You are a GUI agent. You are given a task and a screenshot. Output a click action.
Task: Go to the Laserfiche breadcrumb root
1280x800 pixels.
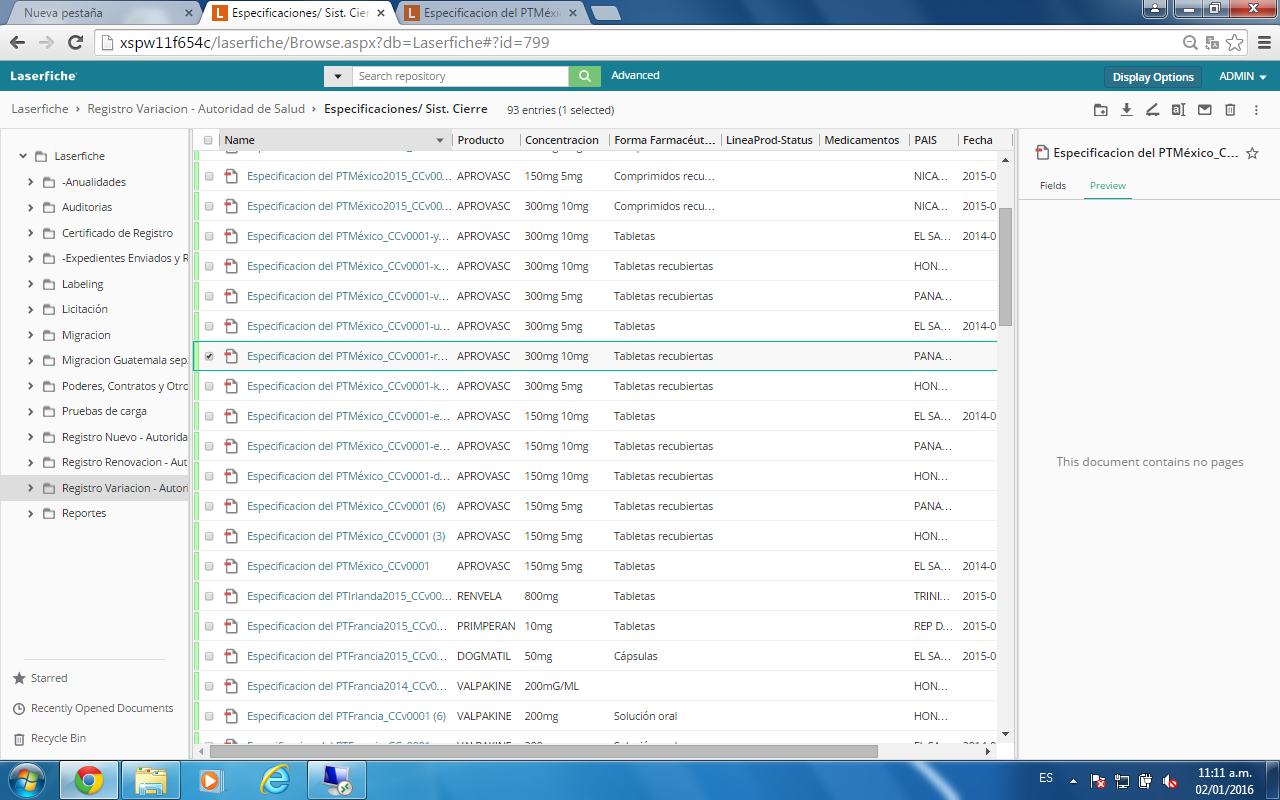pyautogui.click(x=40, y=109)
